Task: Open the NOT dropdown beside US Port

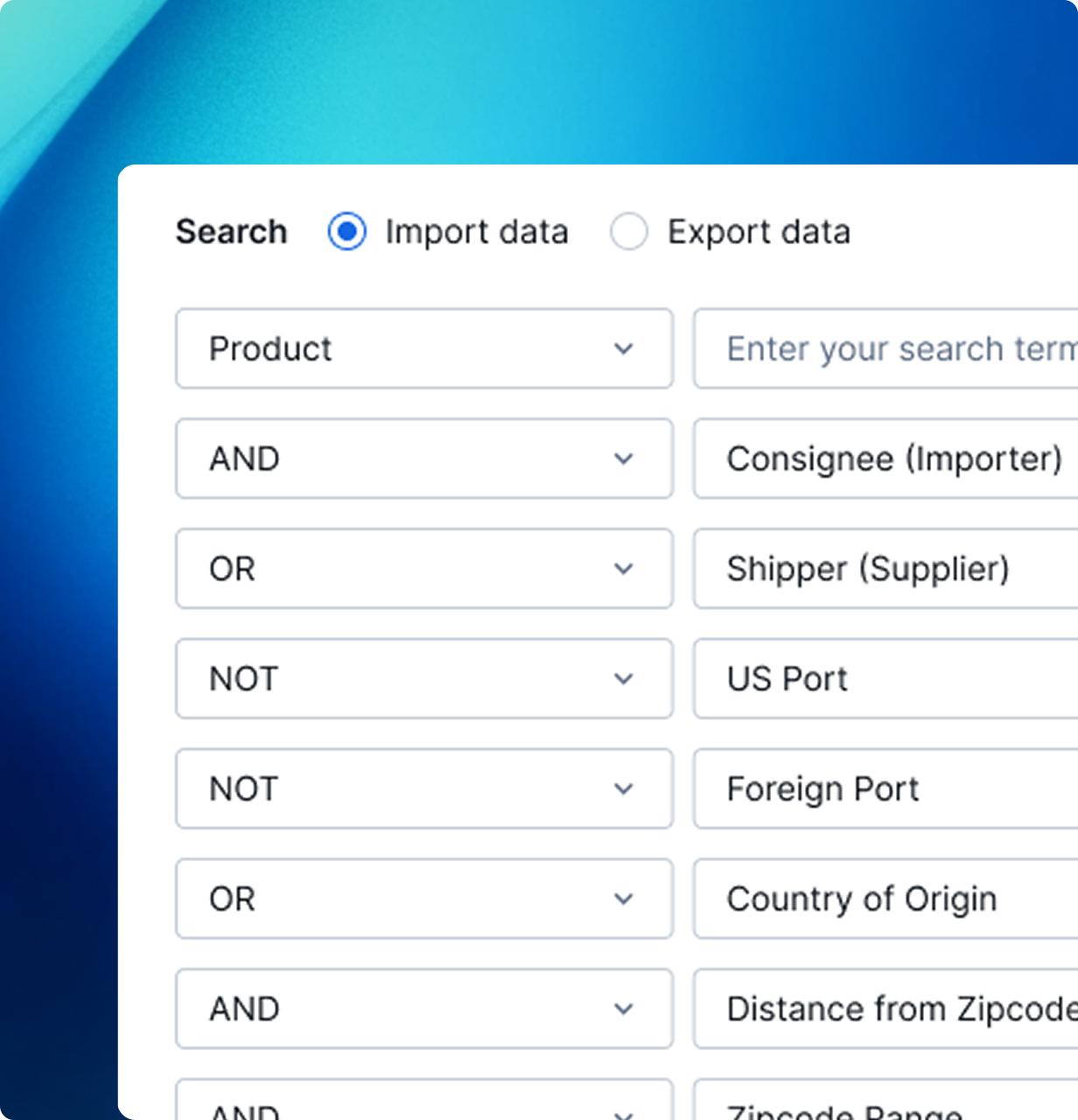Action: click(x=424, y=679)
